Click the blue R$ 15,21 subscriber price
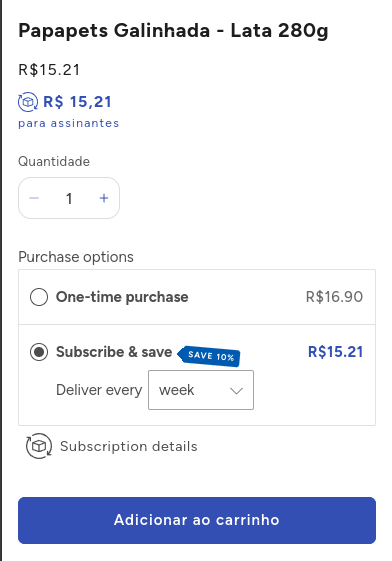 coord(77,102)
